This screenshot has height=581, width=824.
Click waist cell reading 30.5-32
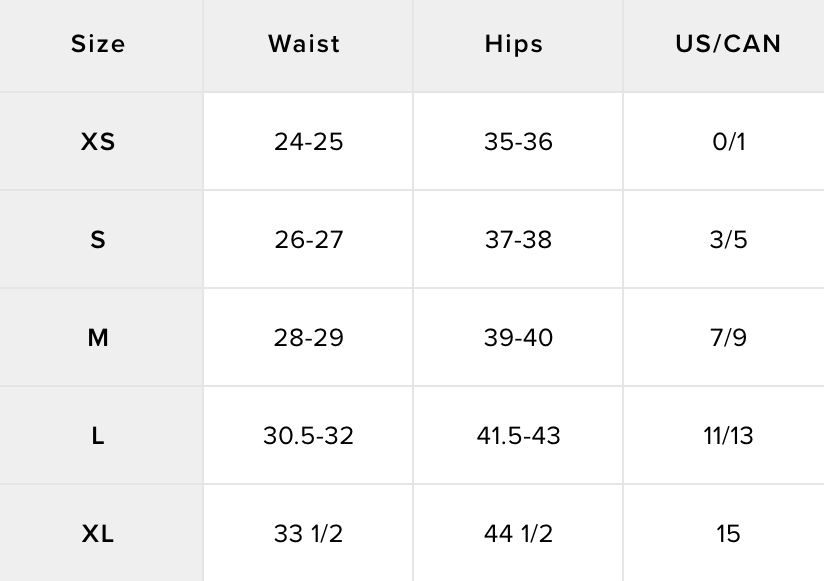coord(308,436)
